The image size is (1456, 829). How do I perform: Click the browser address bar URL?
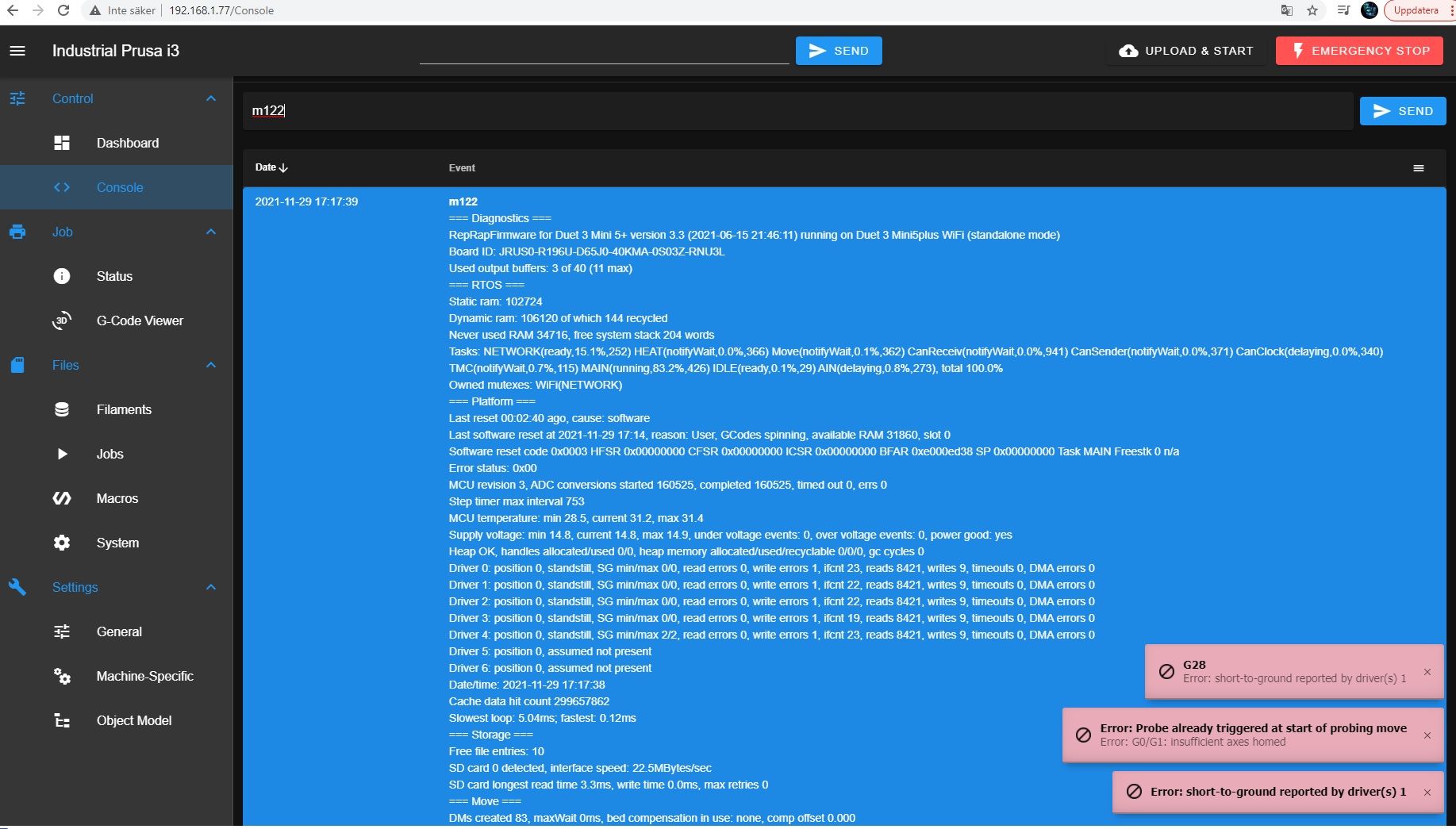(x=221, y=10)
